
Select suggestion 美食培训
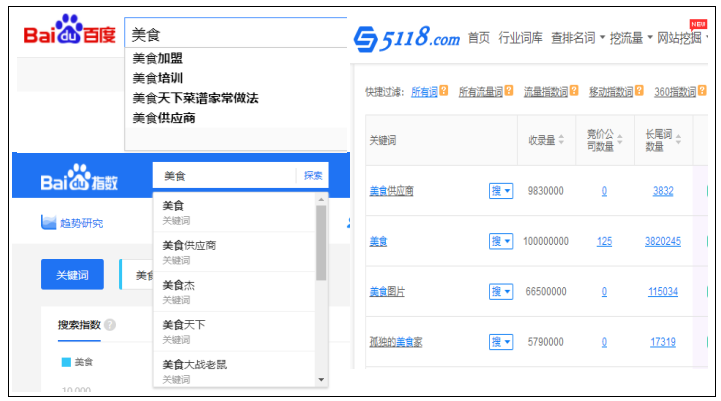(158, 78)
